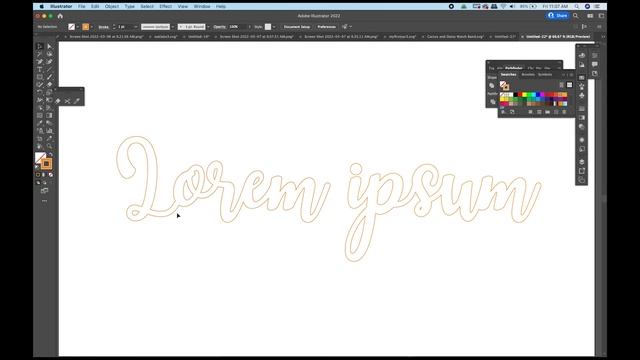Select the Hand tool
The width and height of the screenshot is (640, 360).
pyautogui.click(x=40, y=146)
